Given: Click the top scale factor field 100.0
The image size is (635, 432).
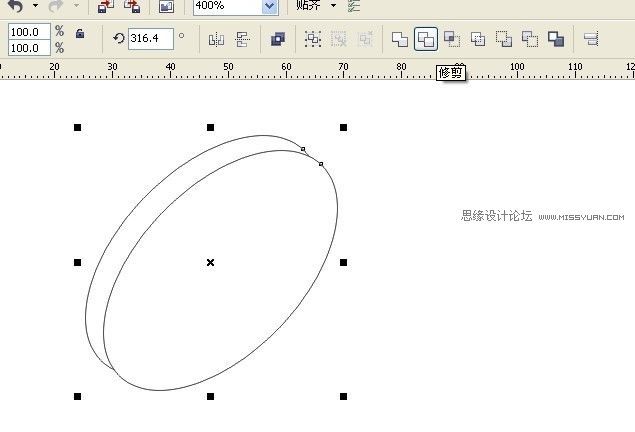Looking at the screenshot, I should point(28,32).
